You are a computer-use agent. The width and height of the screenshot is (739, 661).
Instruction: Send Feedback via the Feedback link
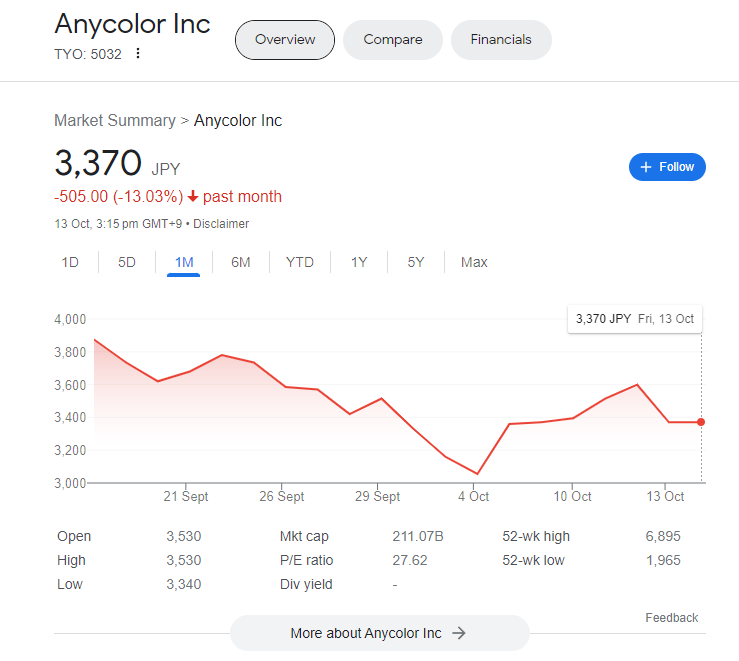[671, 618]
